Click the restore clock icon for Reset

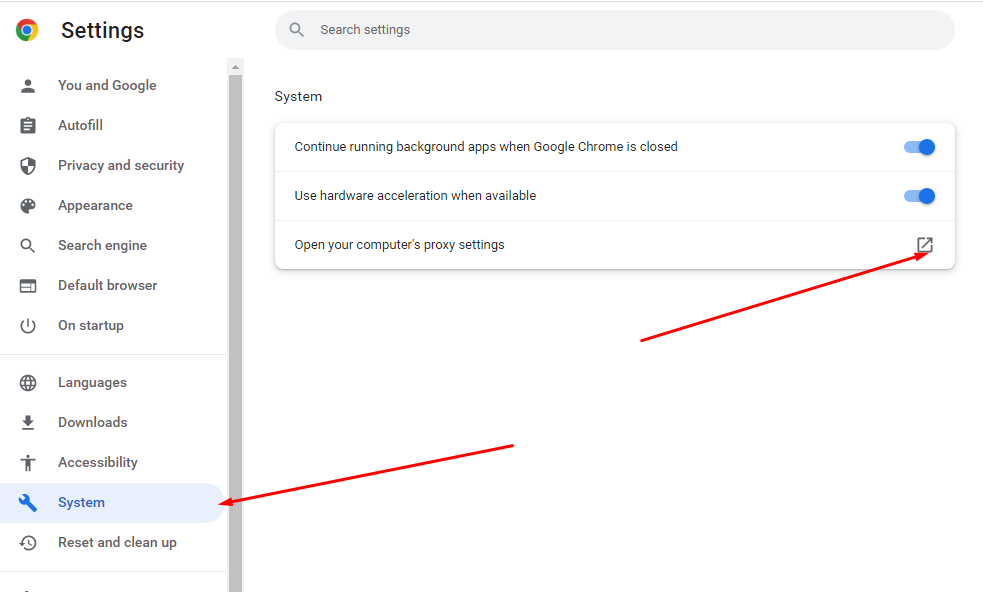pos(28,542)
